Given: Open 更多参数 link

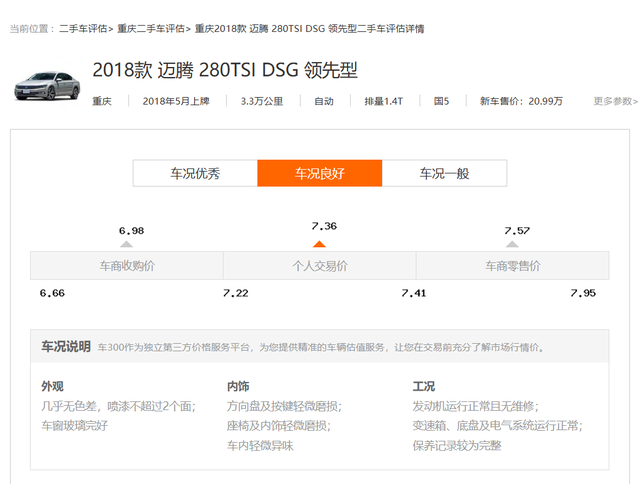Looking at the screenshot, I should (x=616, y=101).
